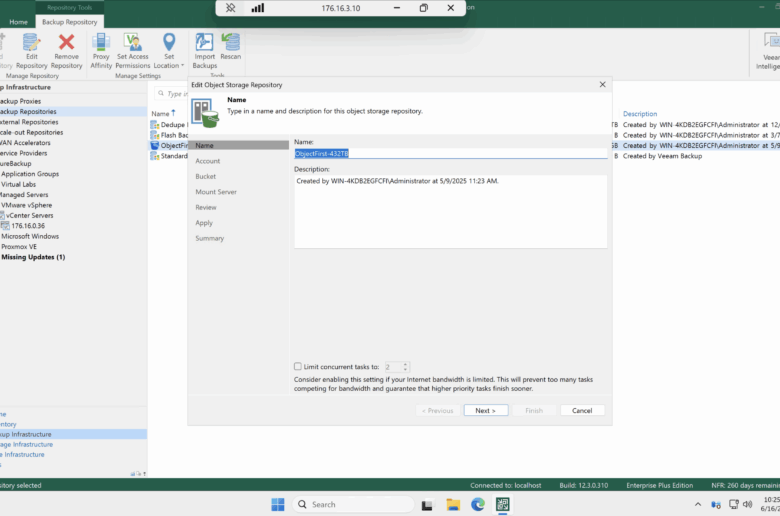780x516 pixels.
Task: Launch Microsoft Edge from the taskbar
Action: click(478, 505)
